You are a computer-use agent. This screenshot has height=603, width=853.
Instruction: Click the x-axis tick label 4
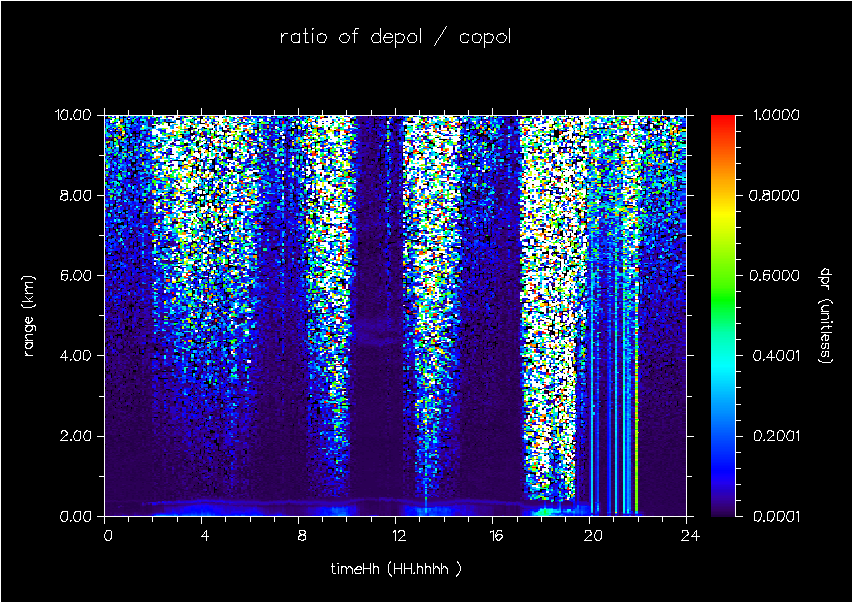coord(205,536)
